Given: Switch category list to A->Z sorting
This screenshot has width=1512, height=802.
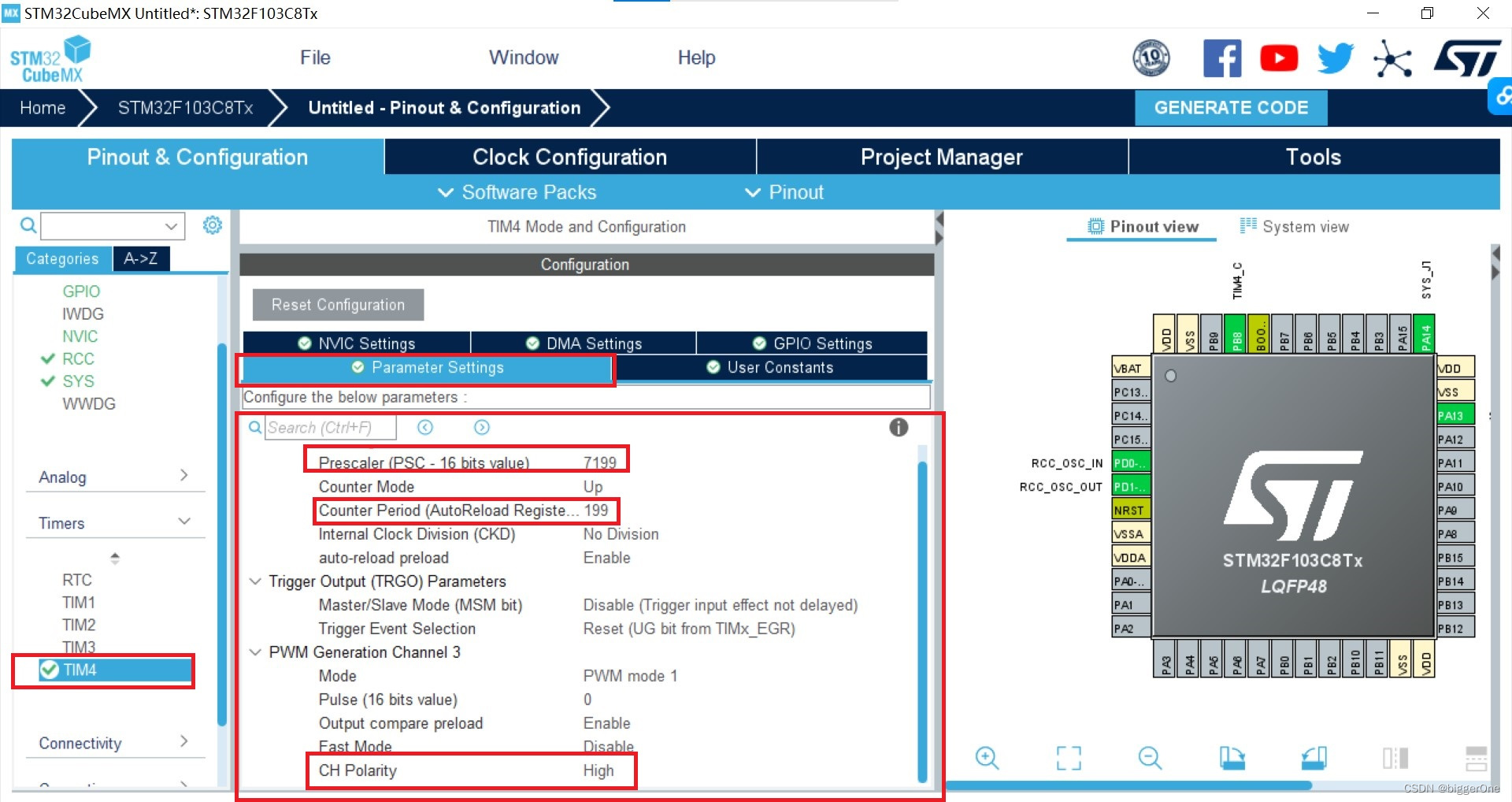Looking at the screenshot, I should coord(140,258).
